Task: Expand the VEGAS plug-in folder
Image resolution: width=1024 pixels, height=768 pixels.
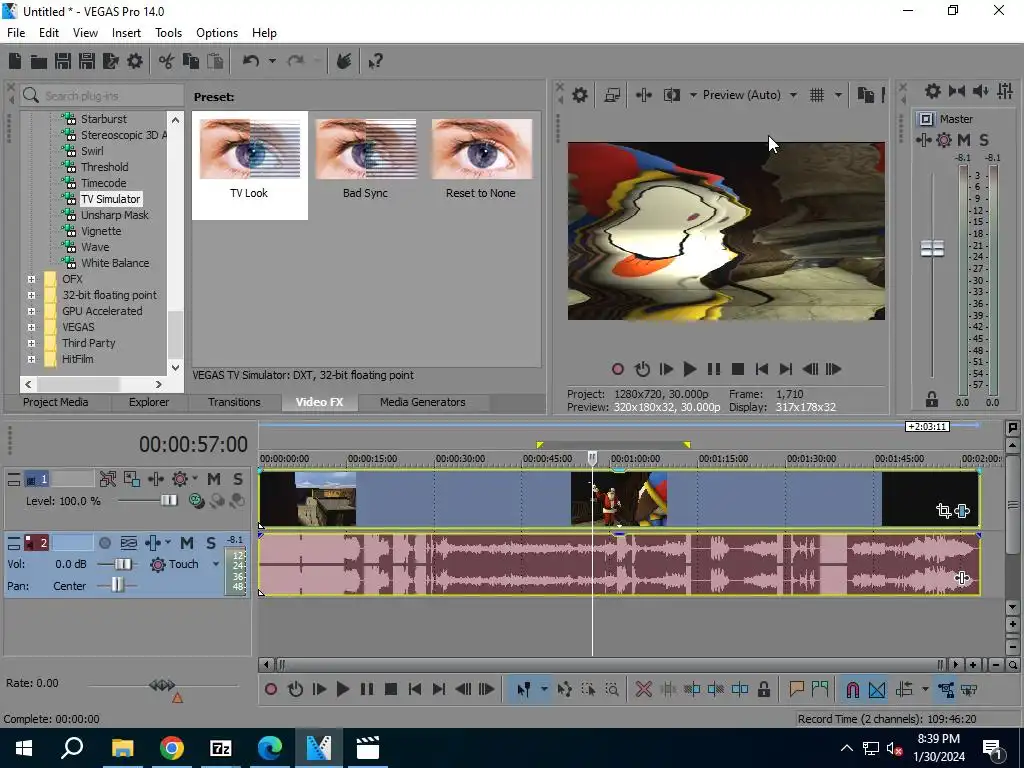Action: click(31, 327)
